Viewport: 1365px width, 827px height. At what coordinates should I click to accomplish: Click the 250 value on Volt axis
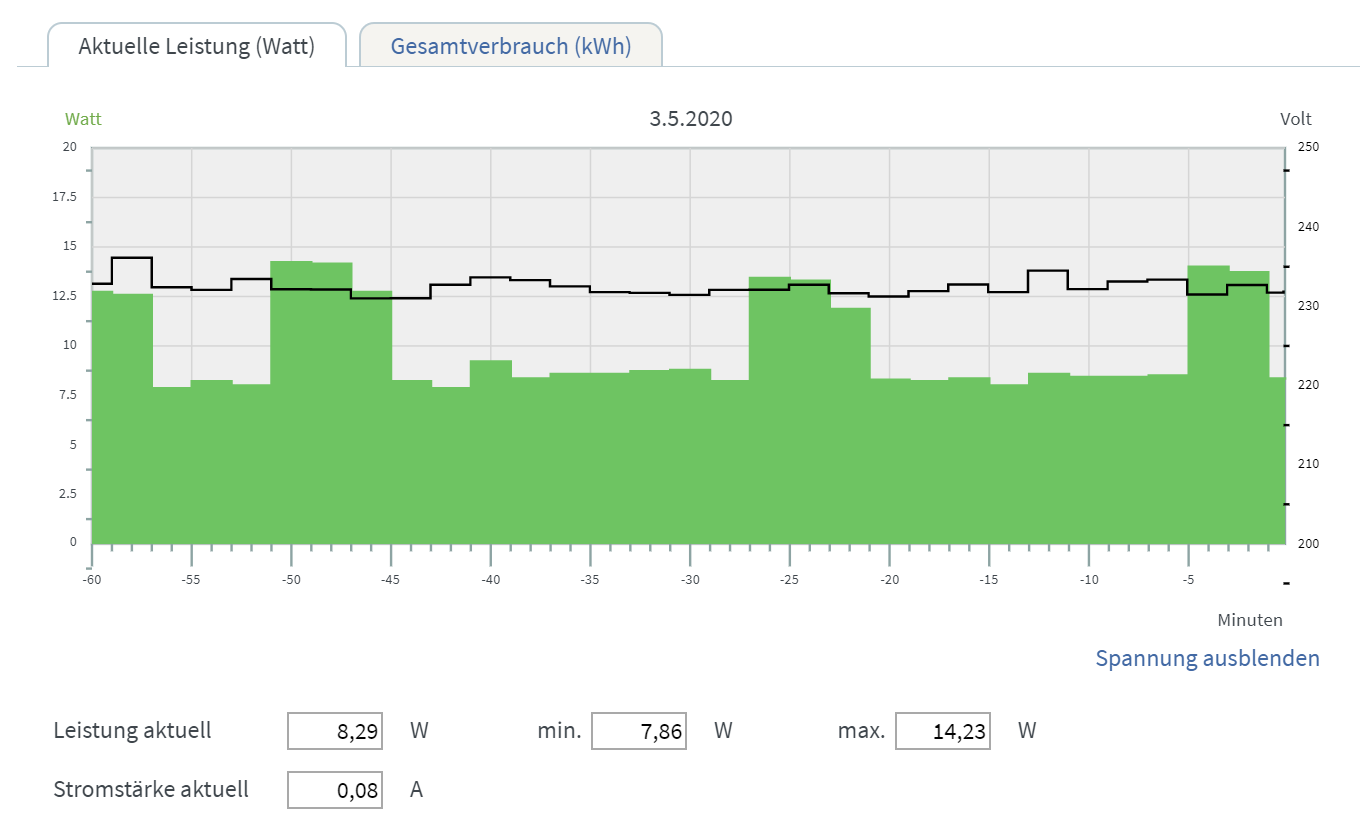coord(1309,147)
